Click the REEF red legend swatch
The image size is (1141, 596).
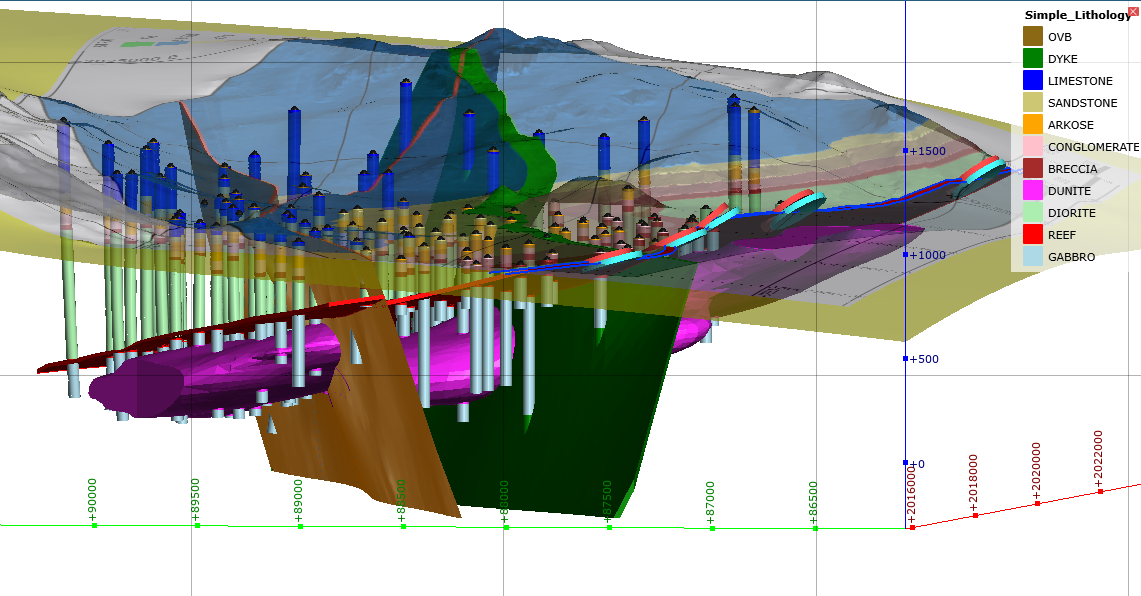click(1033, 235)
